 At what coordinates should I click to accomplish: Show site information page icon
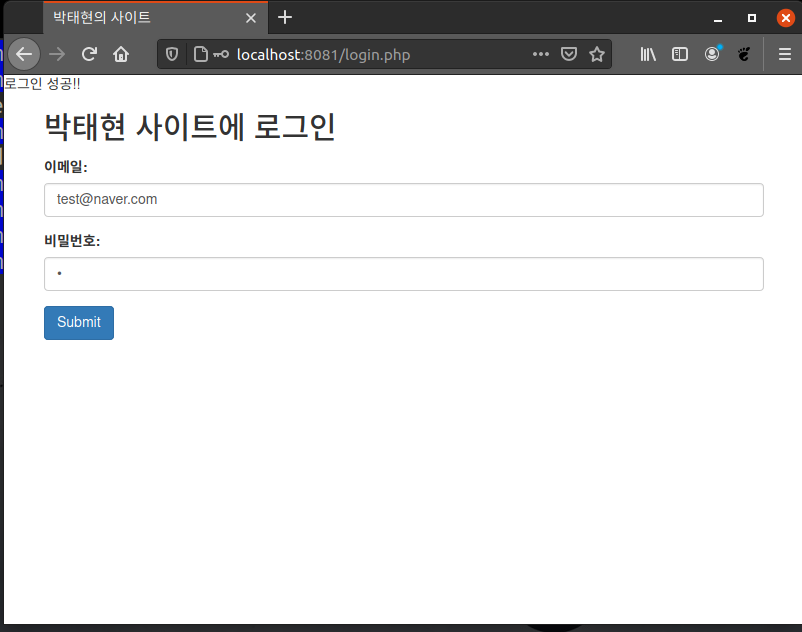(200, 54)
